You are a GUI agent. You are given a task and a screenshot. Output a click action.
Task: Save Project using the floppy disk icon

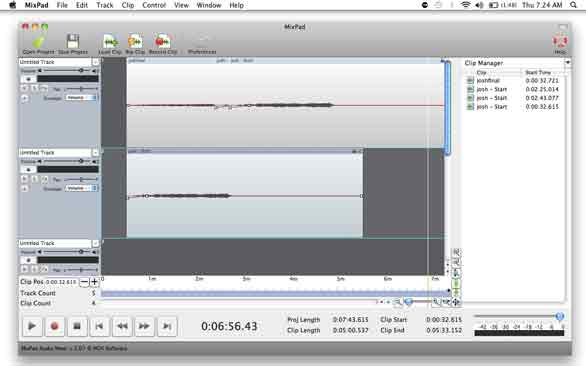coord(73,44)
